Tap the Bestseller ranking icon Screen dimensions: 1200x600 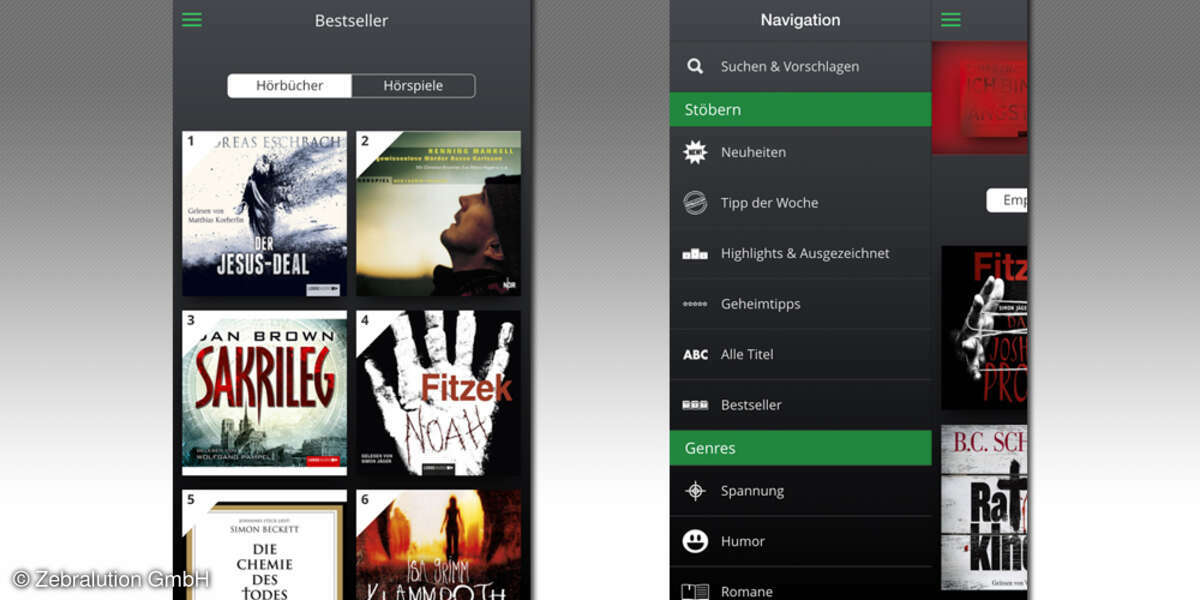pyautogui.click(x=695, y=405)
